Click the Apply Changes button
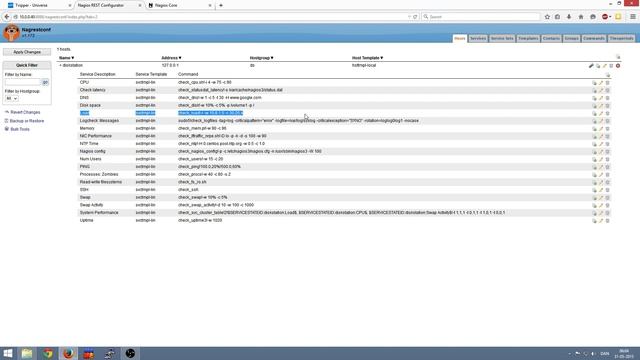The width and height of the screenshot is (640, 360). [x=27, y=52]
